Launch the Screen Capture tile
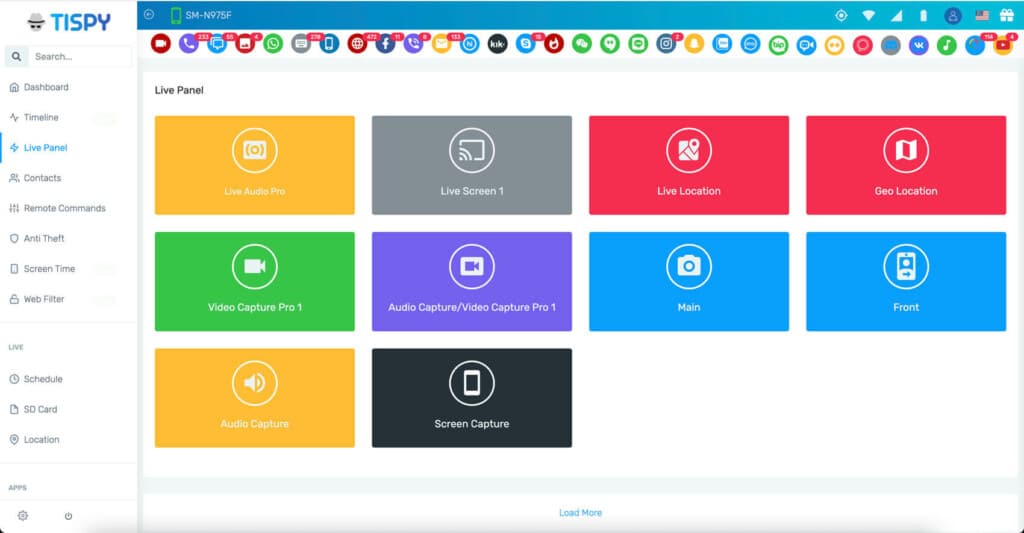Image resolution: width=1024 pixels, height=533 pixels. click(x=471, y=398)
